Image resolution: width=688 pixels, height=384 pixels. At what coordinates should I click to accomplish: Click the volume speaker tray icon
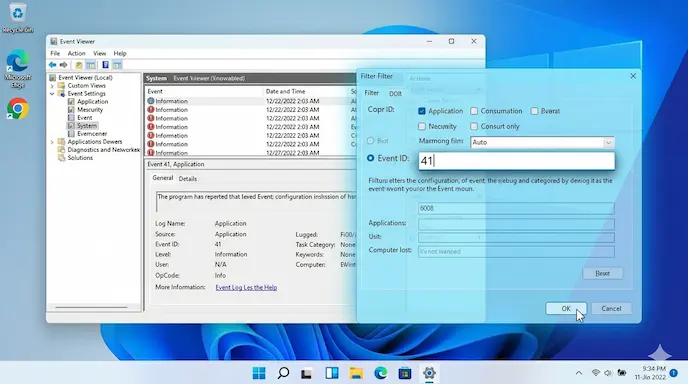tap(608, 373)
